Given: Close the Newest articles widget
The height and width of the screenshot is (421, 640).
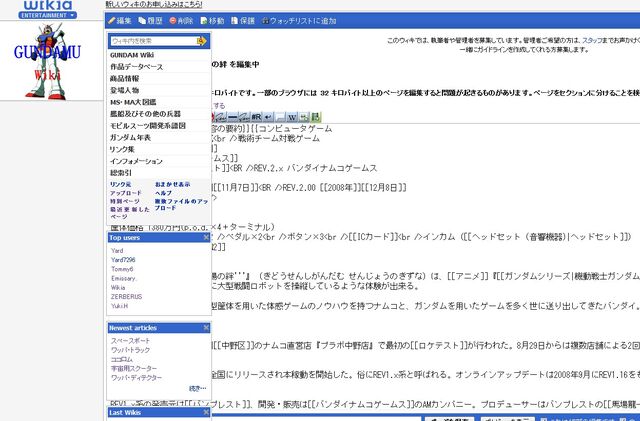Looking at the screenshot, I should click(206, 327).
